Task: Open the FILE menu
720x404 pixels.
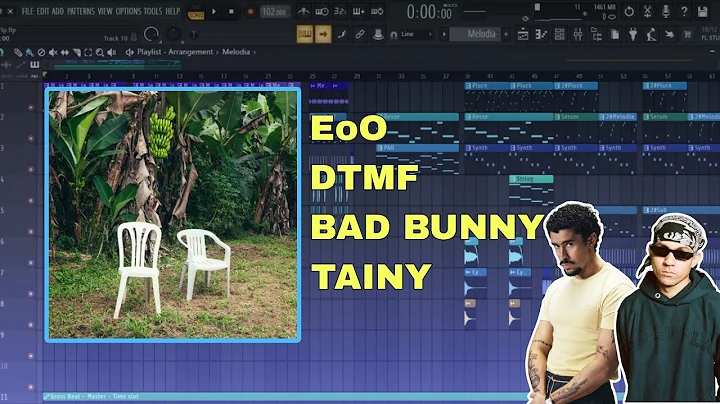Action: click(x=28, y=11)
